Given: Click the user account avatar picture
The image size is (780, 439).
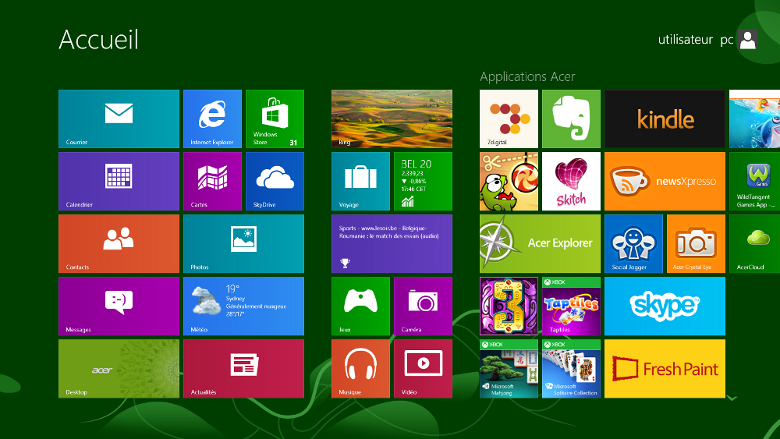Looking at the screenshot, I should click(748, 39).
